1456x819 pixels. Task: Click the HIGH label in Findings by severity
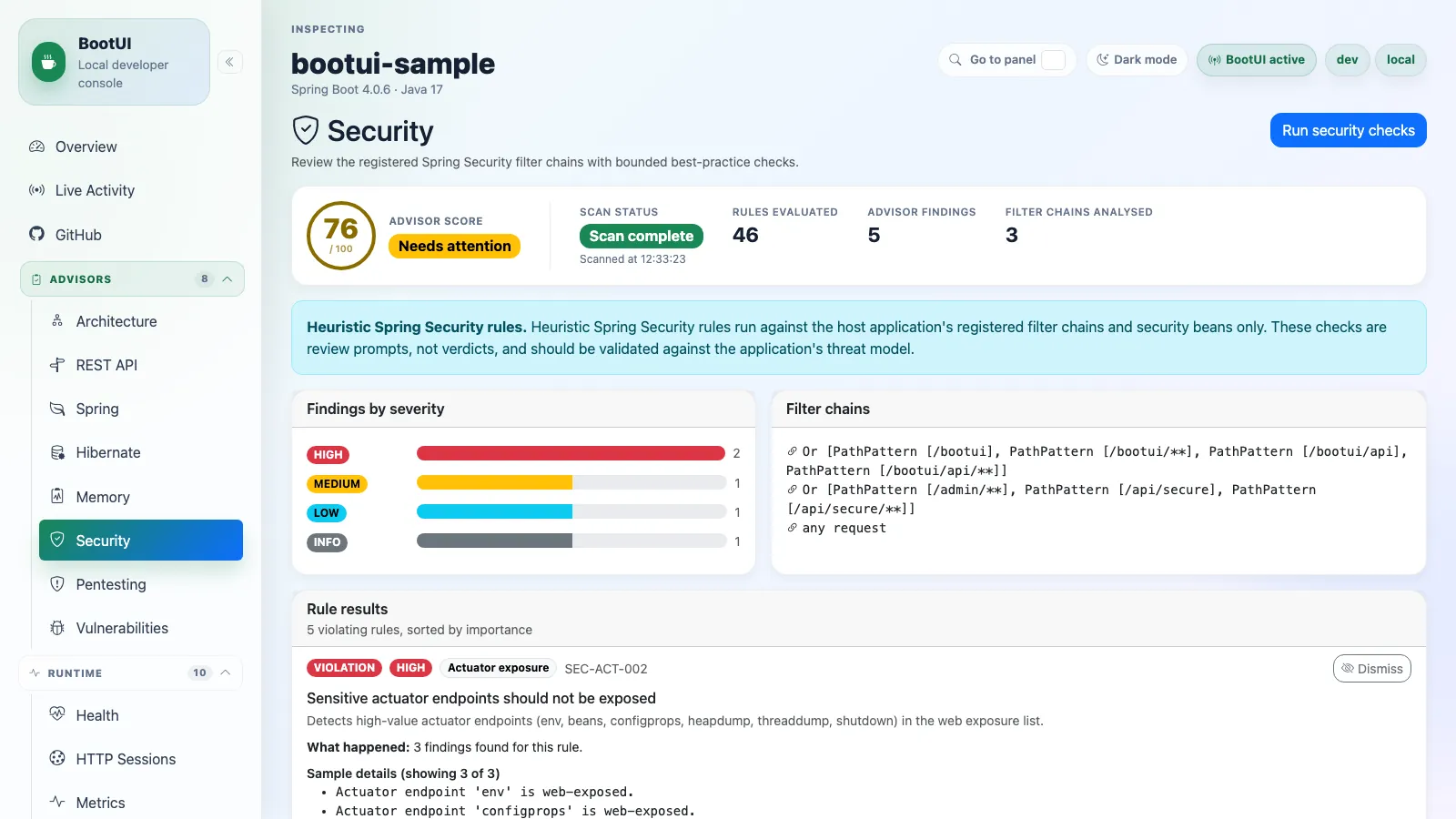[328, 455]
